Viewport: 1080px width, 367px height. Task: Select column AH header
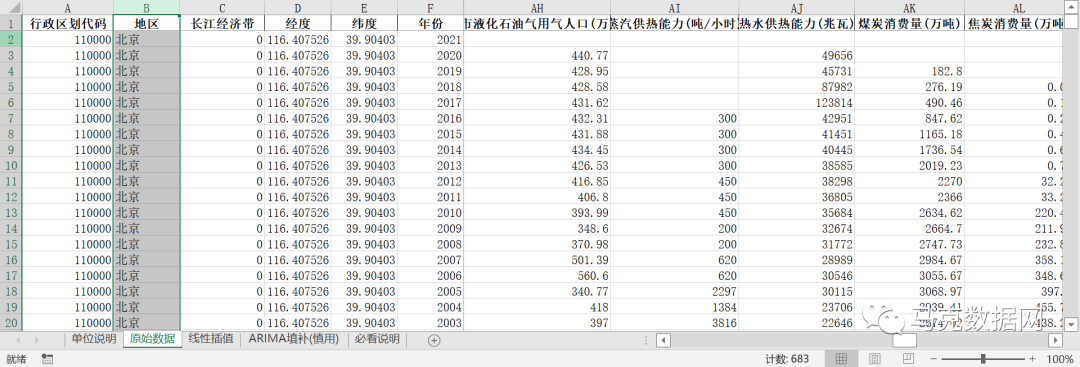coord(537,8)
